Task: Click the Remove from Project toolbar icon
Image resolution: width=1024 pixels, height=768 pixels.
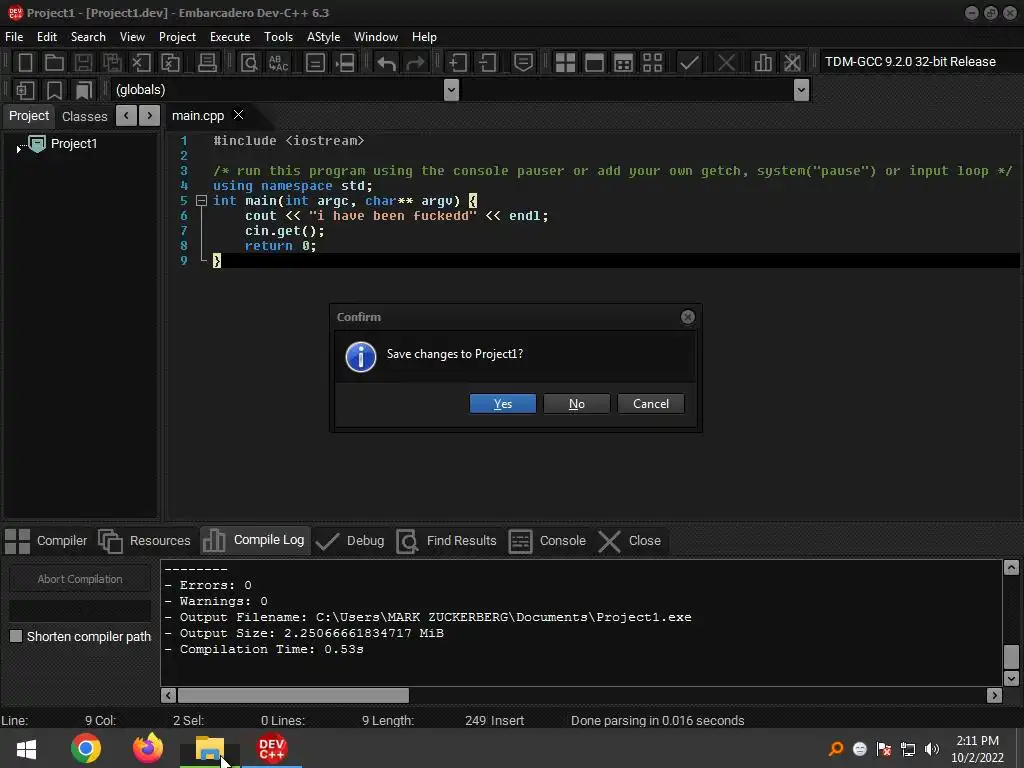Action: point(487,63)
